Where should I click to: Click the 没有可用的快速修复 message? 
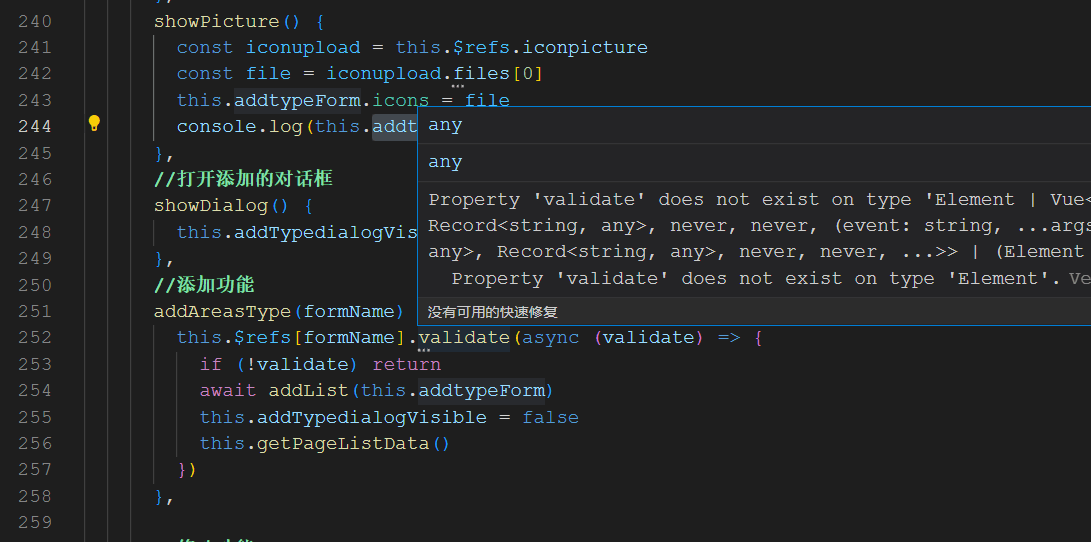493,312
